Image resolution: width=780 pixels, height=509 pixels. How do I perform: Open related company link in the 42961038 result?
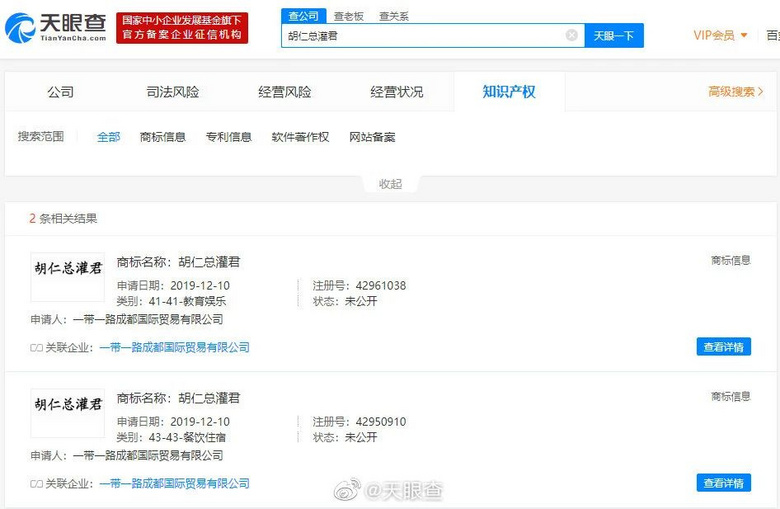click(x=175, y=347)
